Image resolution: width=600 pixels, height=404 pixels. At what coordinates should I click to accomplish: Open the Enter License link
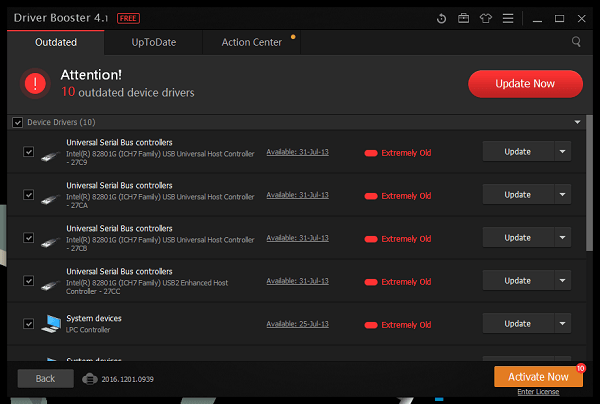coord(538,392)
